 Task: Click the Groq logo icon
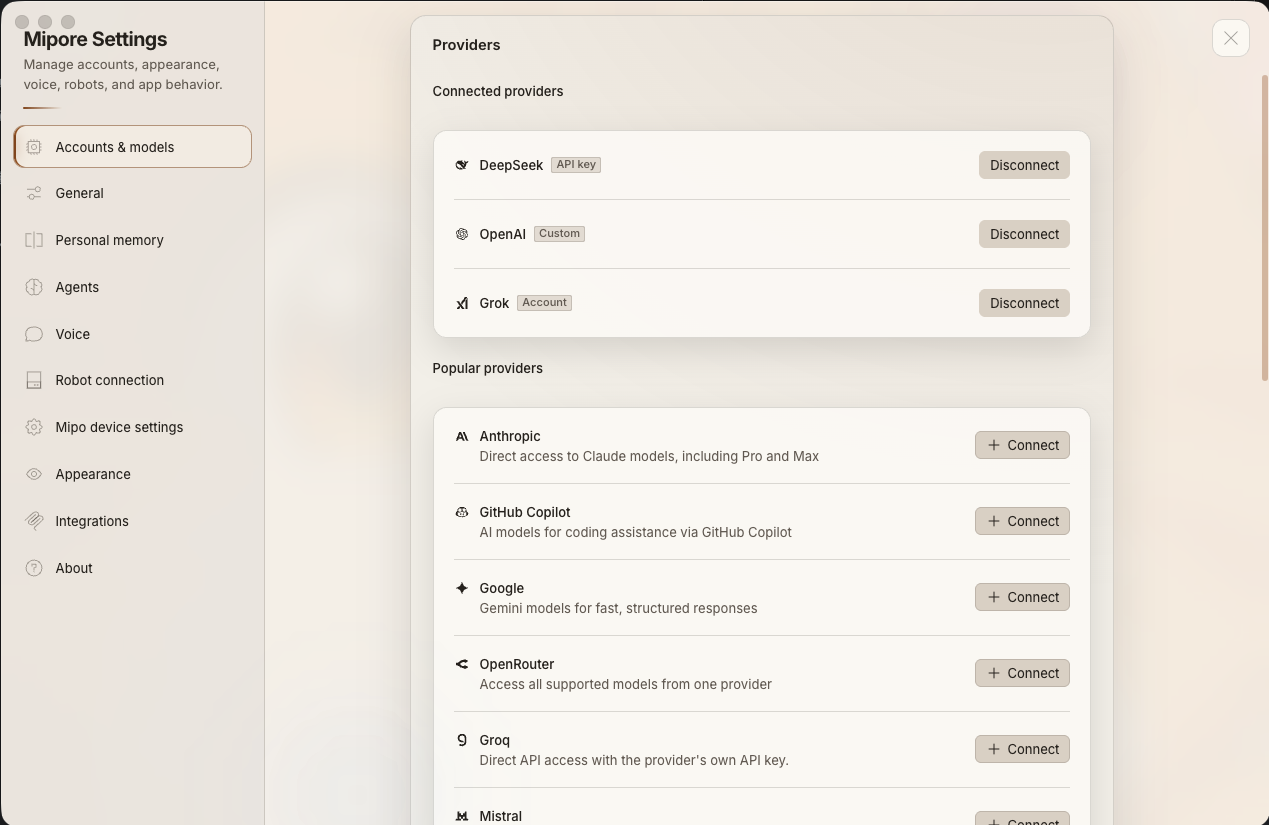pos(462,740)
